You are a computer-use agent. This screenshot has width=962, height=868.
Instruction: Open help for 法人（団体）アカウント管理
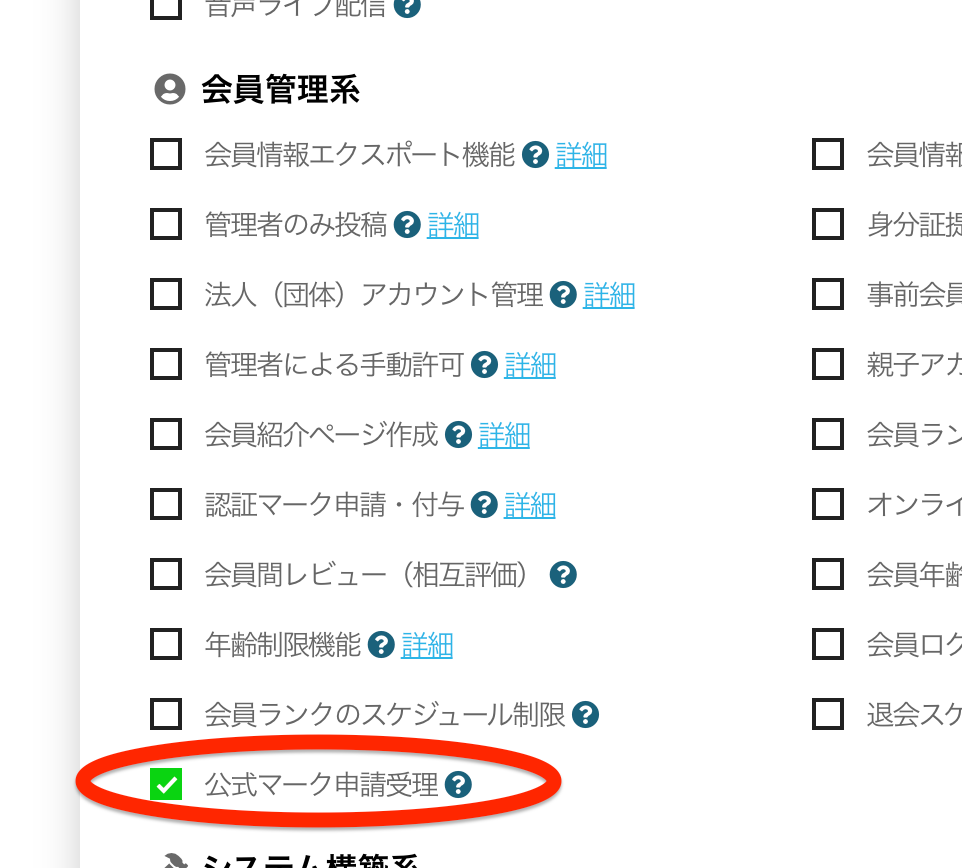coord(563,294)
